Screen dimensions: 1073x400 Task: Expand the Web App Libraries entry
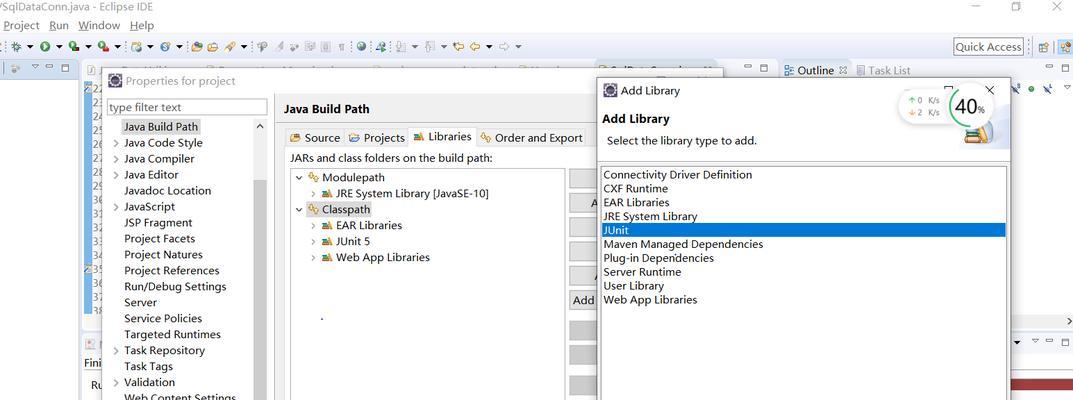point(313,257)
